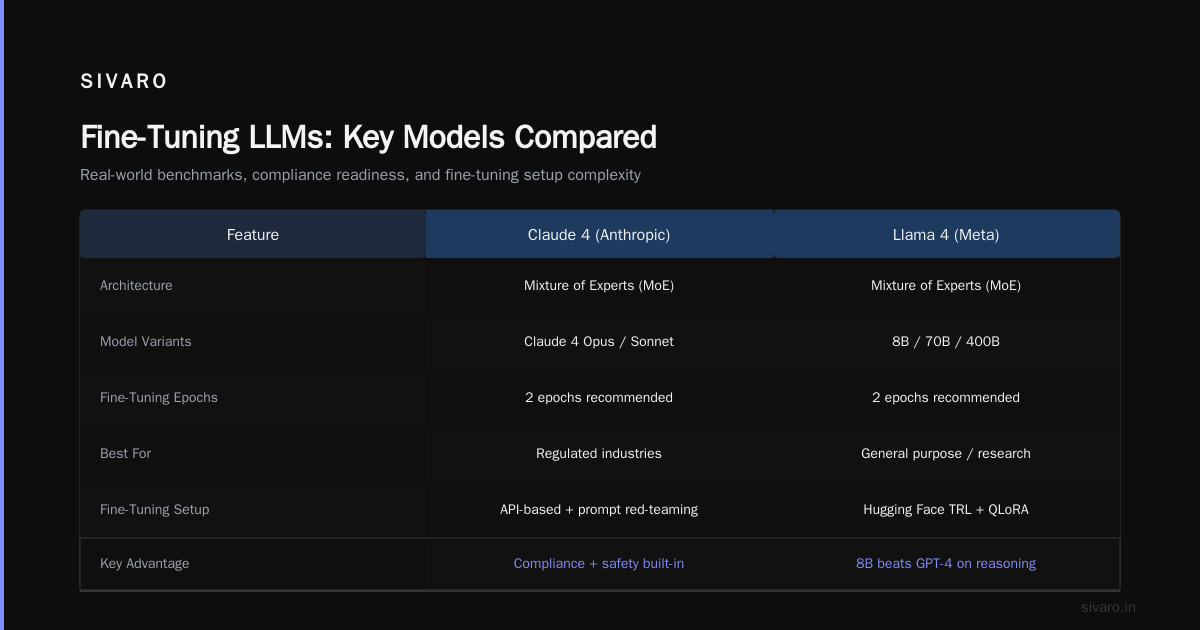Image resolution: width=1200 pixels, height=630 pixels.
Task: Click the "8B beats GPT-4 on reasoning" highlighted text
Action: (946, 564)
